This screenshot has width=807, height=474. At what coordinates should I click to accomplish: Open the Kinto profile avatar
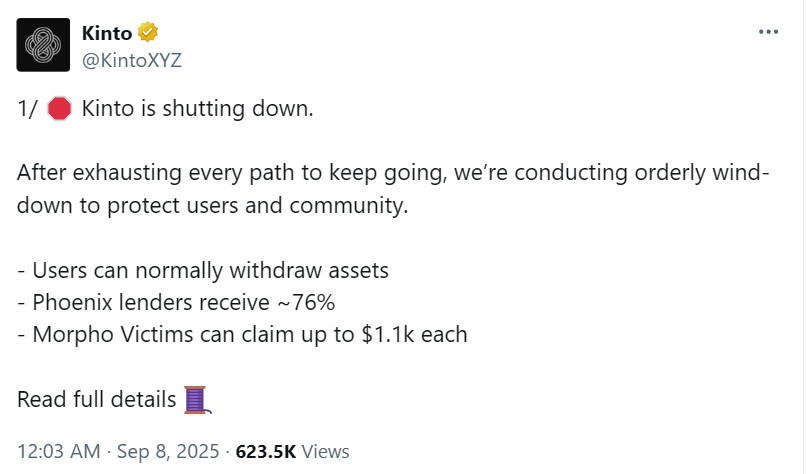[x=44, y=45]
